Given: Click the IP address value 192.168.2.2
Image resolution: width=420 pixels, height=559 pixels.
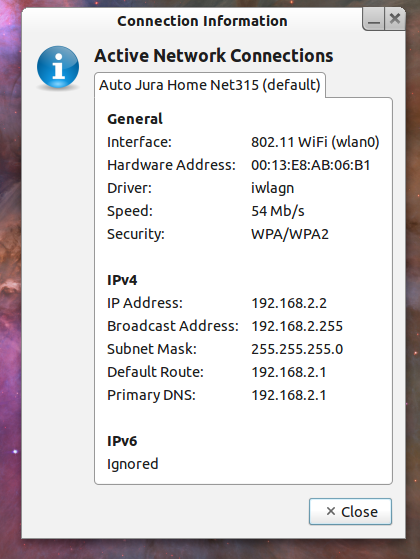Looking at the screenshot, I should pyautogui.click(x=289, y=303).
